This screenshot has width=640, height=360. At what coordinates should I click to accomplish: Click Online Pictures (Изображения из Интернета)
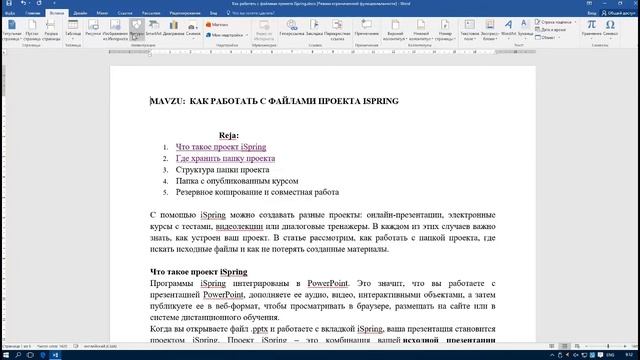[x=115, y=30]
